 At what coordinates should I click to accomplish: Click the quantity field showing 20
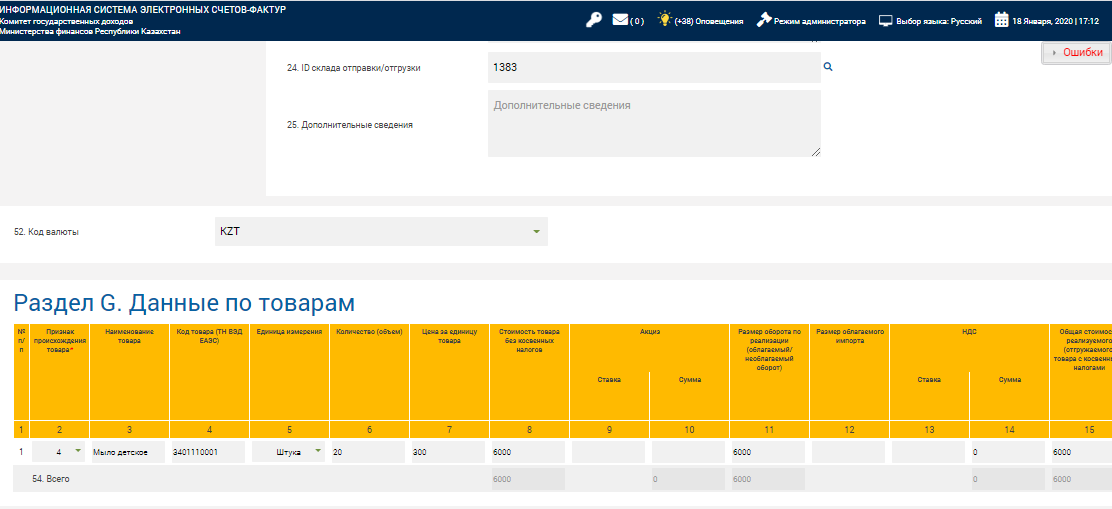coord(368,452)
